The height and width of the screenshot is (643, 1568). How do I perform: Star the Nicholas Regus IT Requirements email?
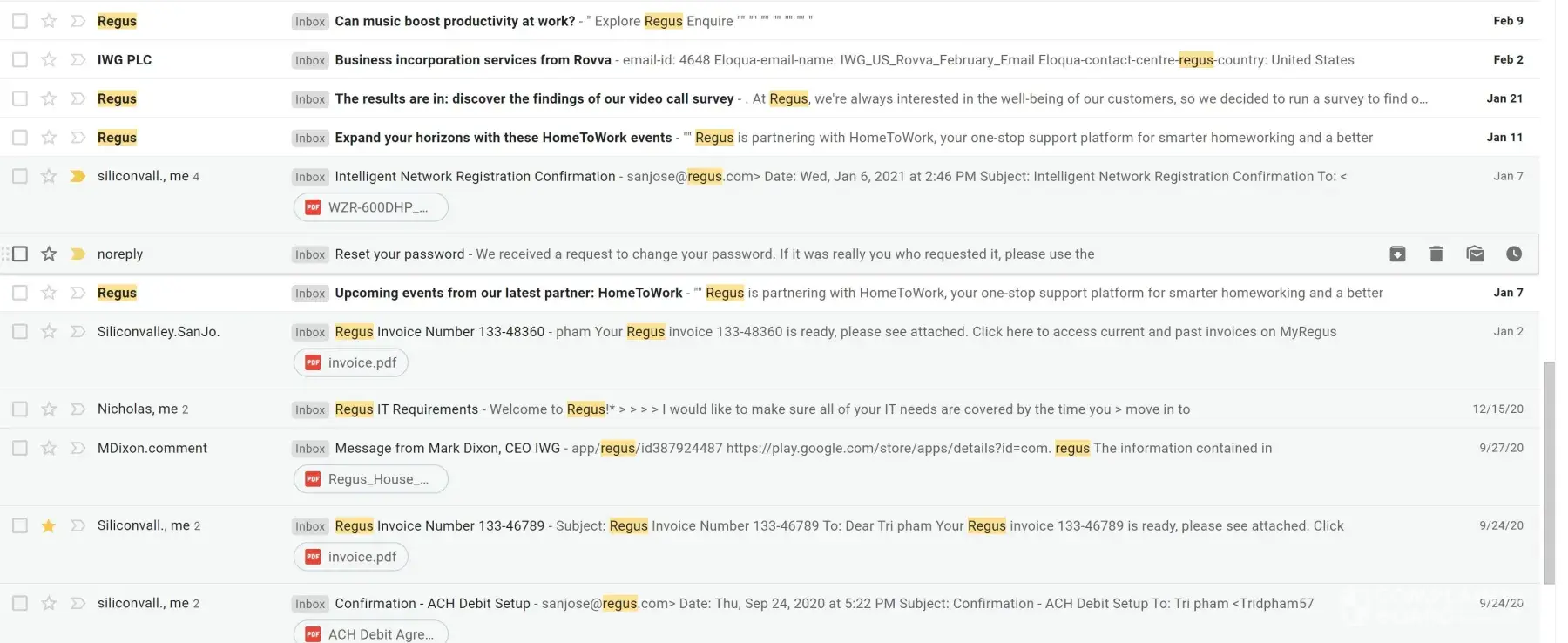(x=49, y=409)
